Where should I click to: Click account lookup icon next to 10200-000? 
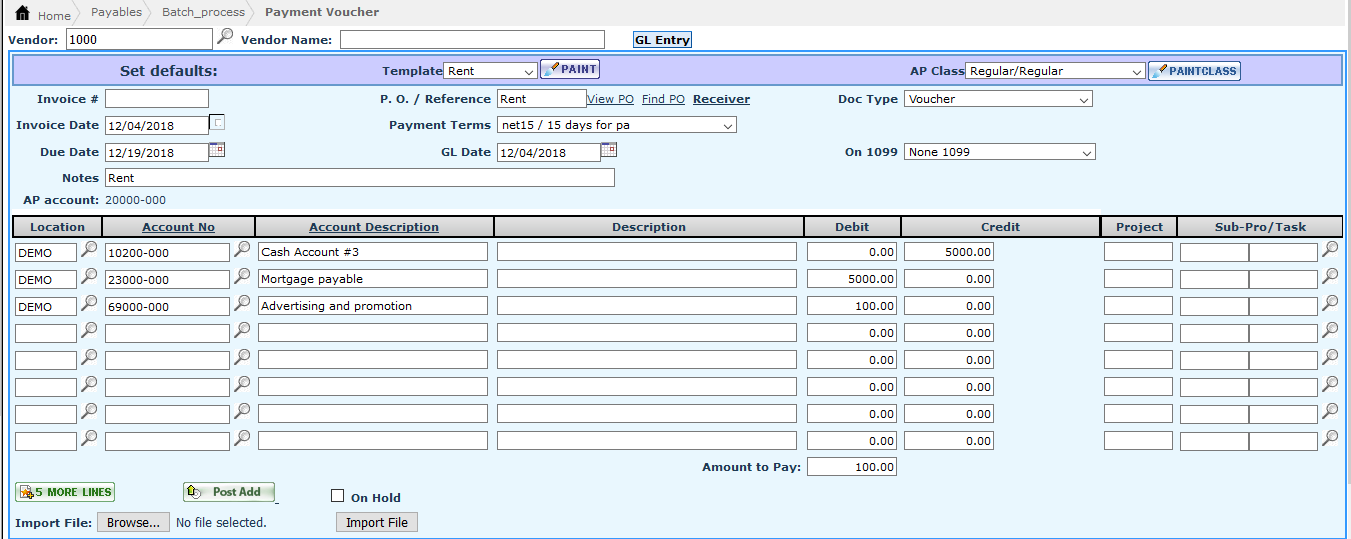[242, 250]
